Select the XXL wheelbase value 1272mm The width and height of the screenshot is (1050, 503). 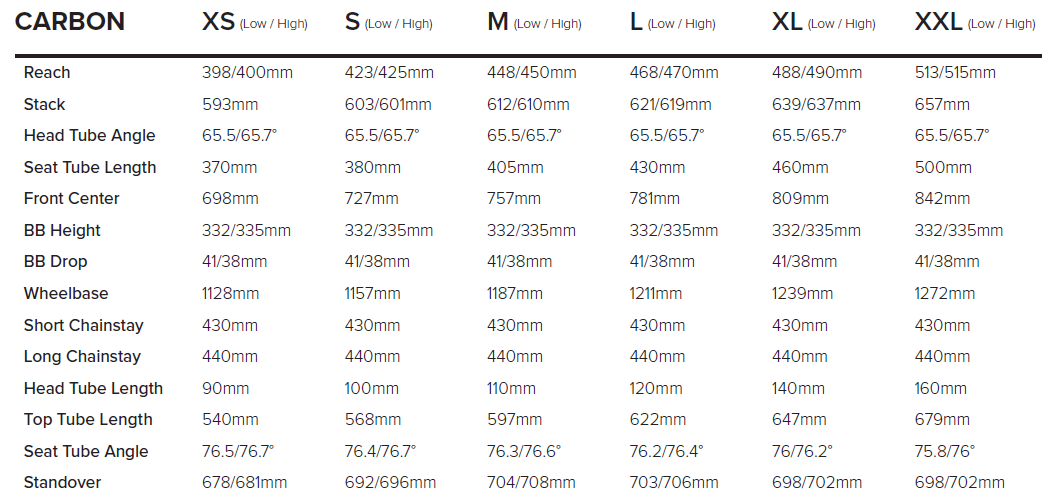point(945,293)
